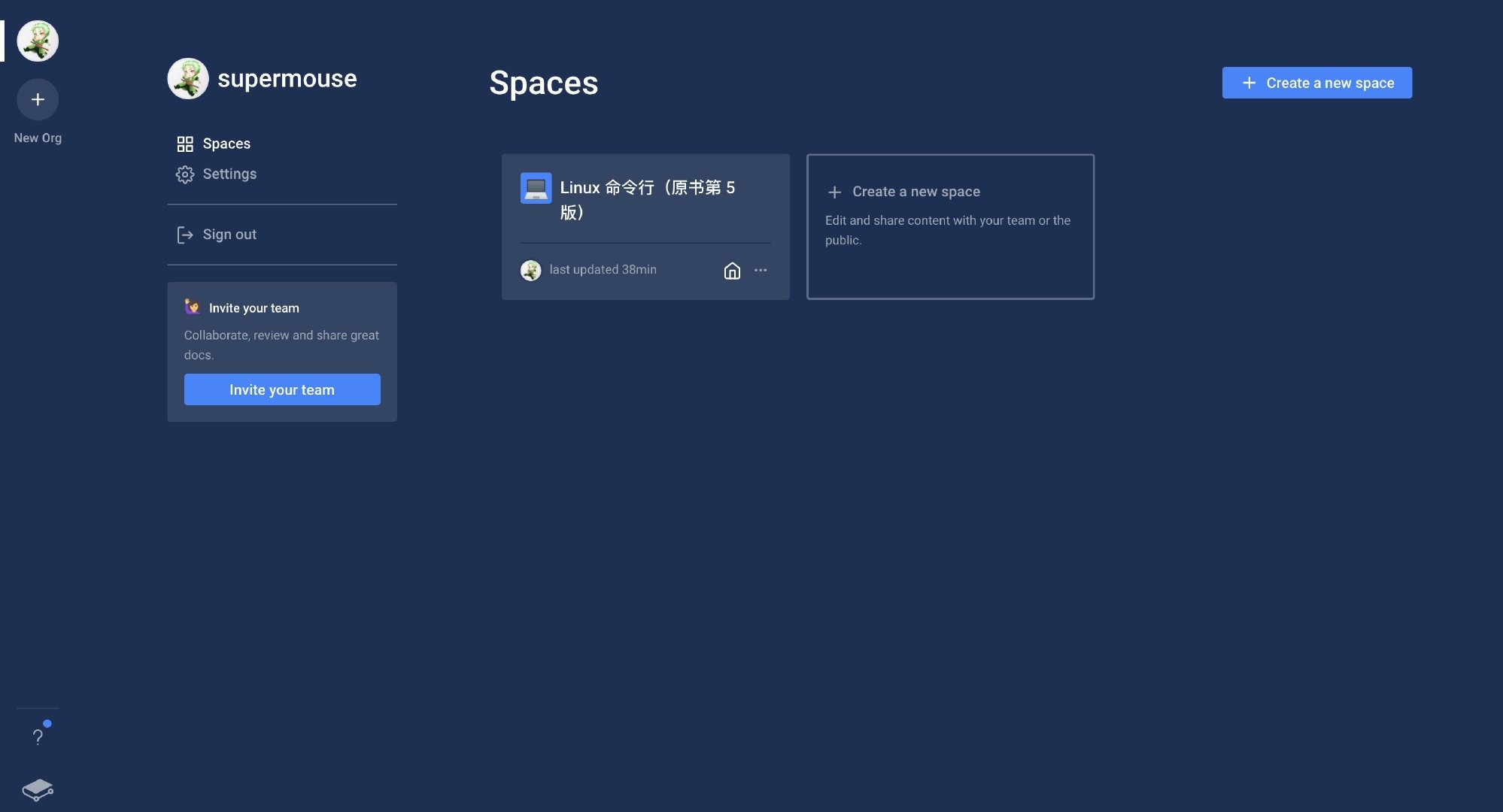
Task: Open the three-dots menu on Linux space card
Action: [x=761, y=271]
